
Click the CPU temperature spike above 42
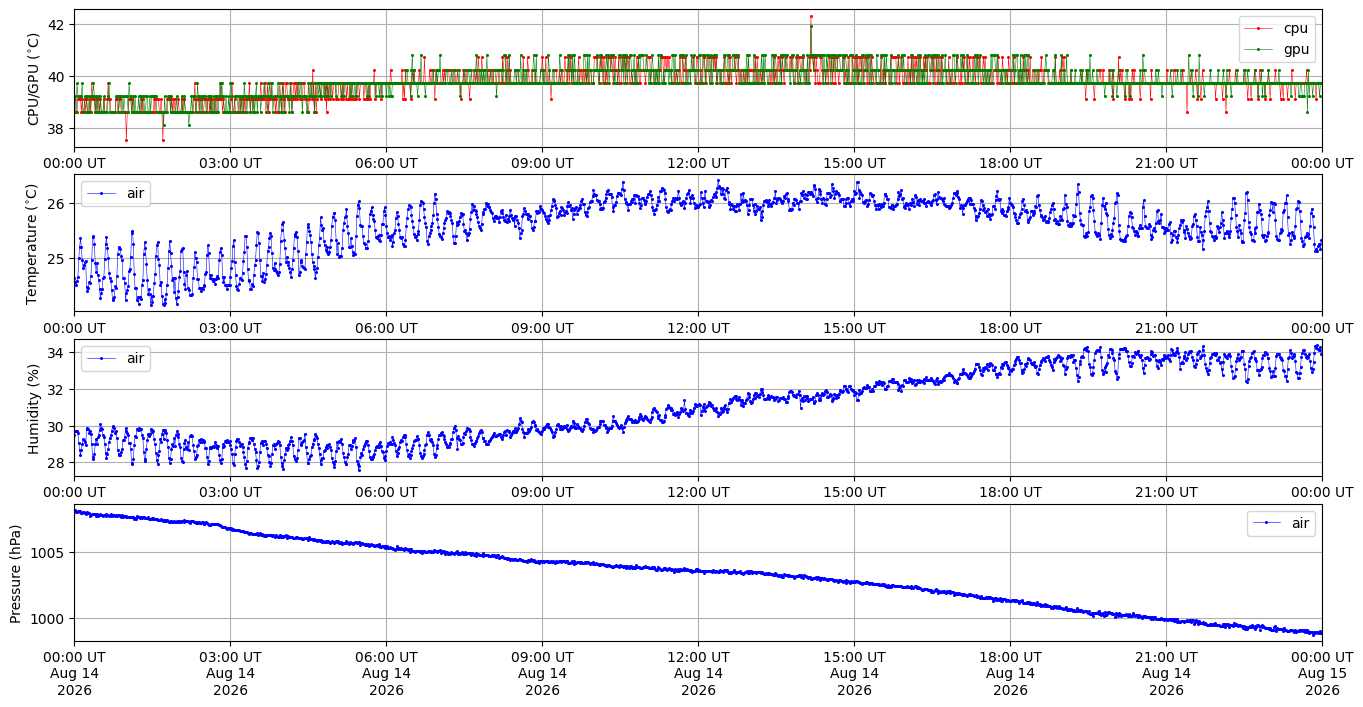coord(811,16)
